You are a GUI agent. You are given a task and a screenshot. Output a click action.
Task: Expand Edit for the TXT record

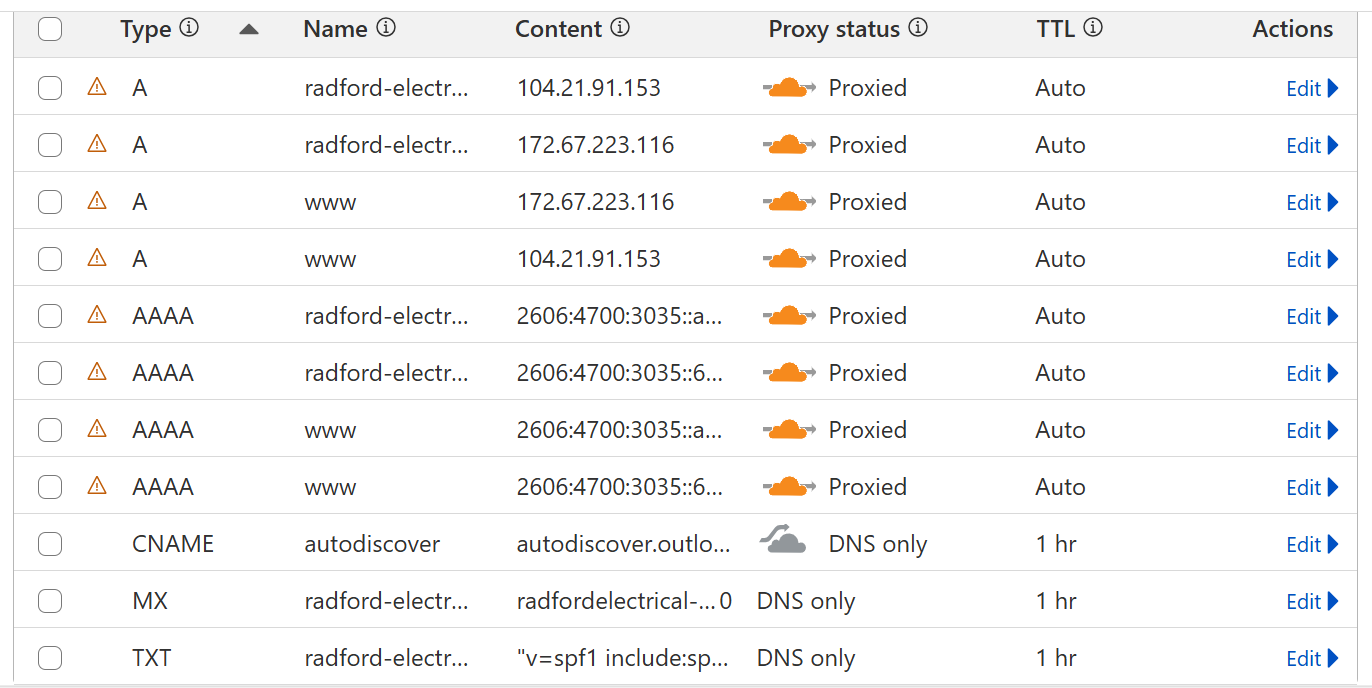point(1312,658)
